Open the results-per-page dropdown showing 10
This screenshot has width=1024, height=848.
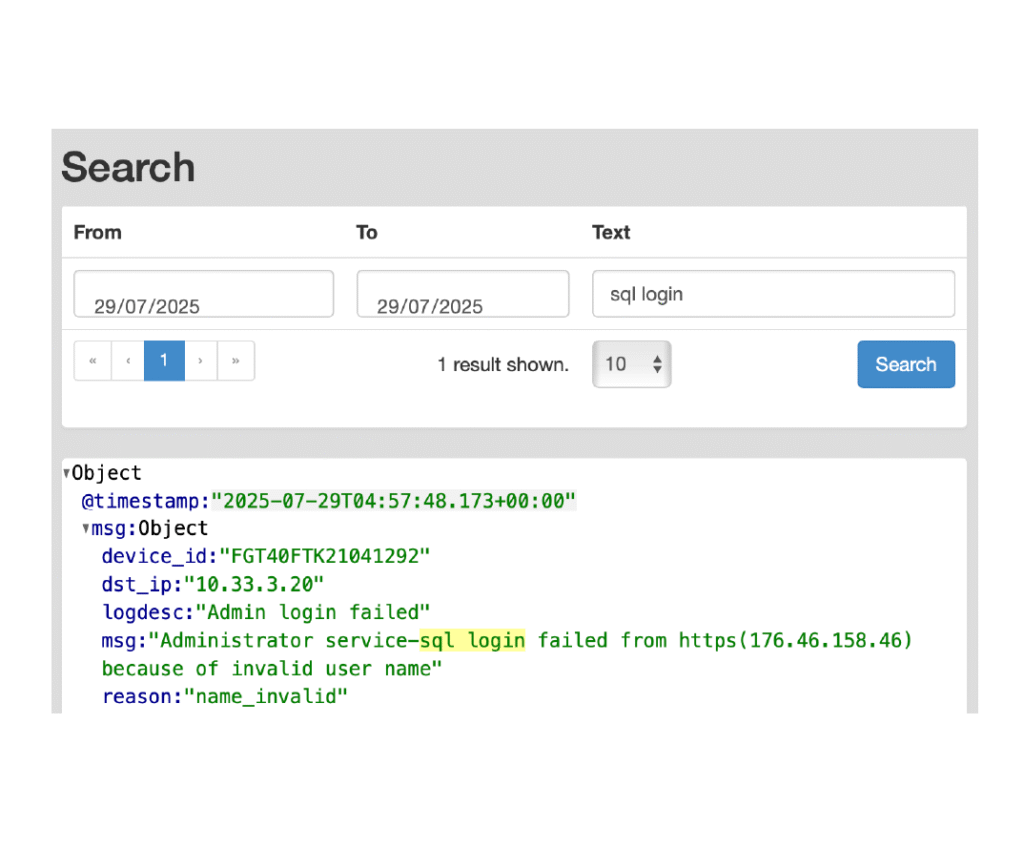(631, 364)
